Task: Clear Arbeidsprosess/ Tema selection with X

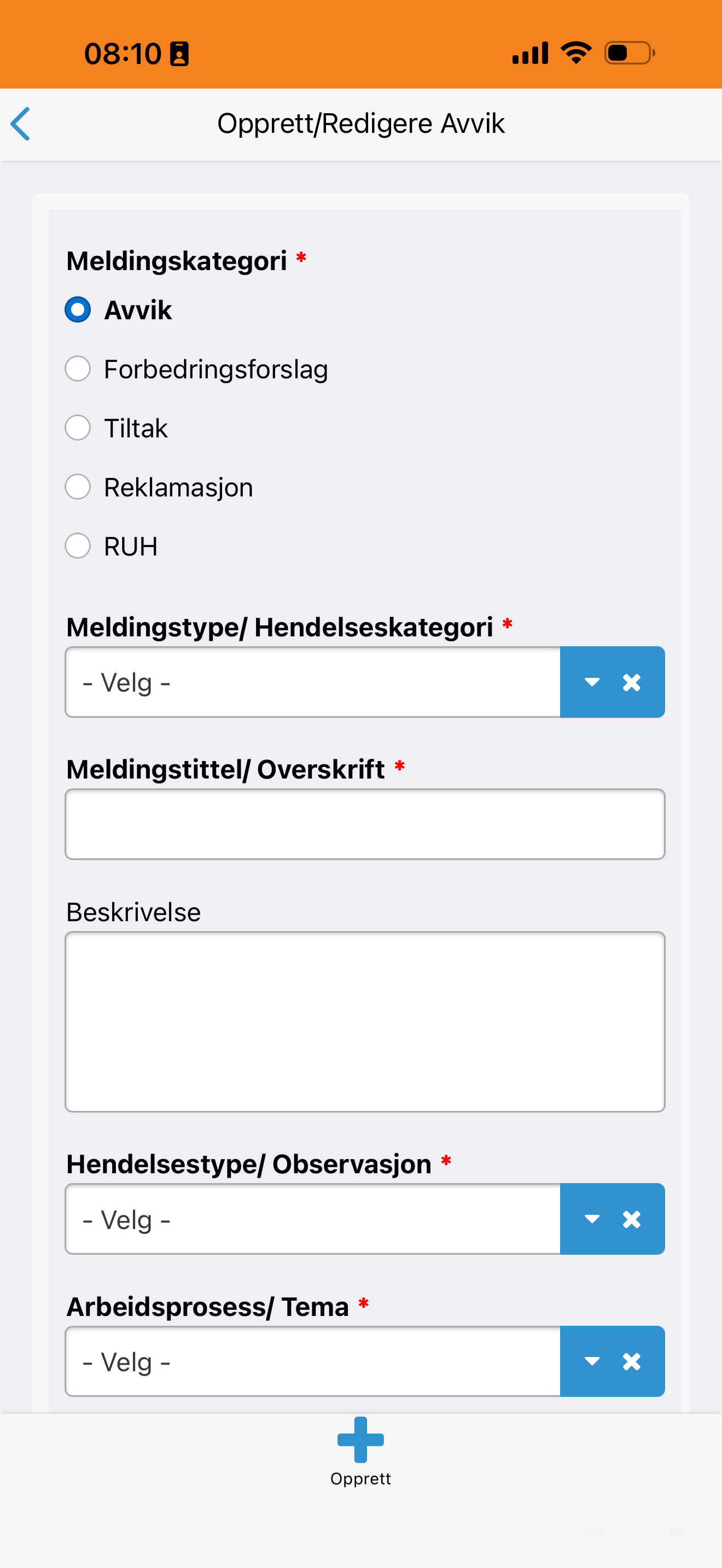Action: click(631, 1362)
